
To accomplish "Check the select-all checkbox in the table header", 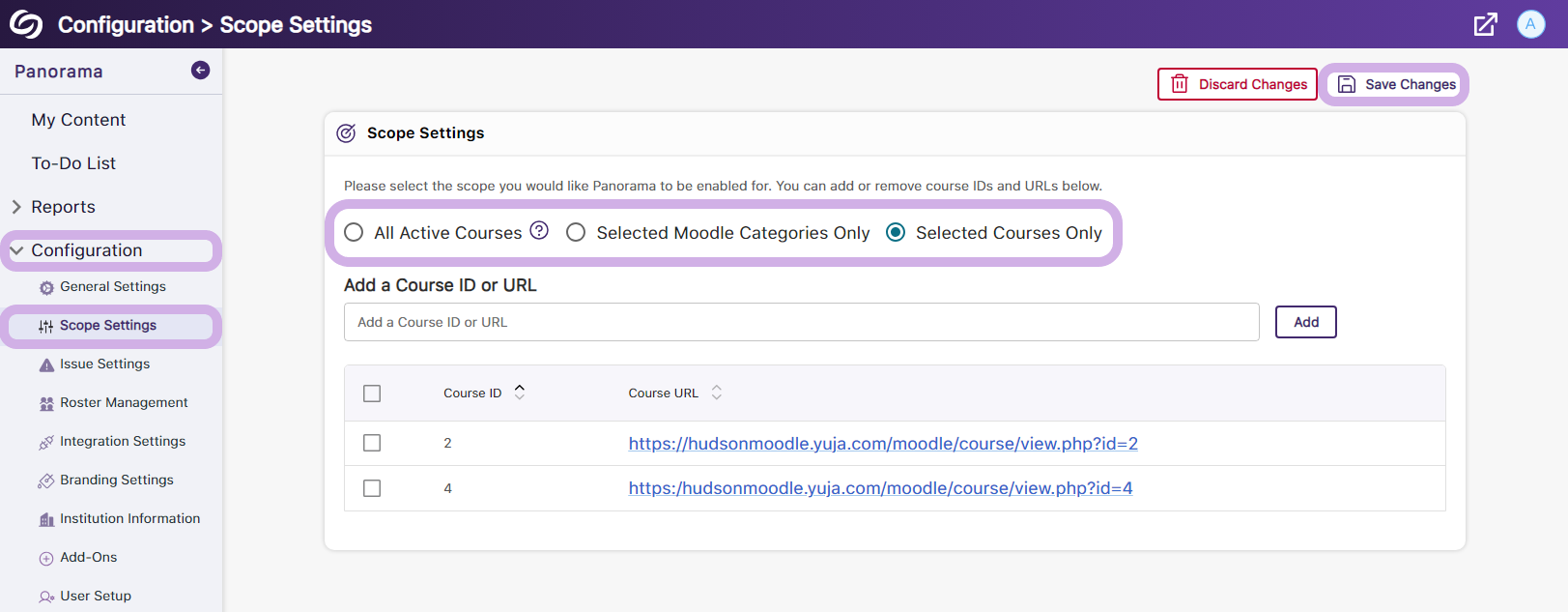I will pyautogui.click(x=372, y=393).
